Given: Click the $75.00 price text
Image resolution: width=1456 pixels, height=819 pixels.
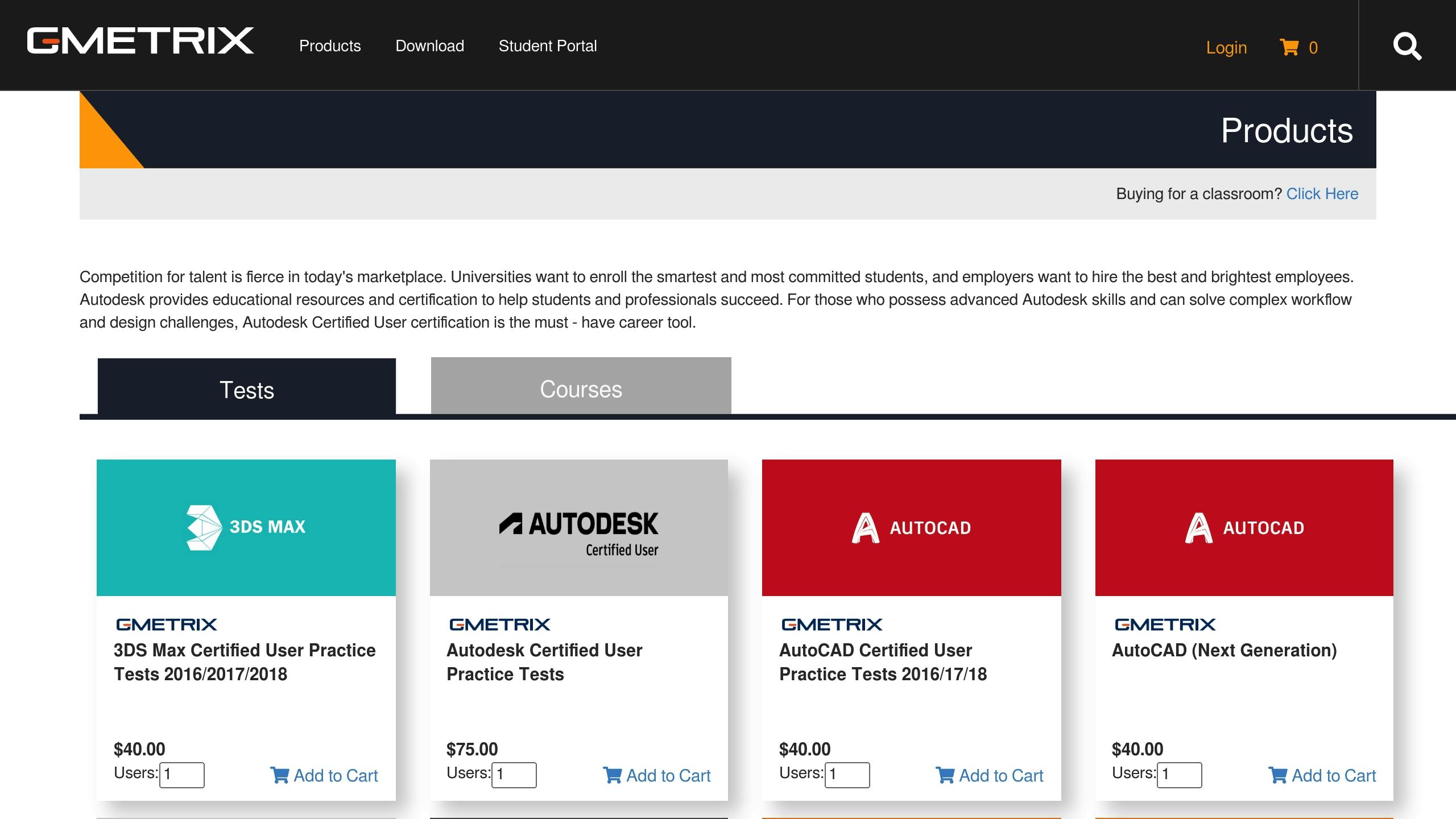Looking at the screenshot, I should coord(472,749).
